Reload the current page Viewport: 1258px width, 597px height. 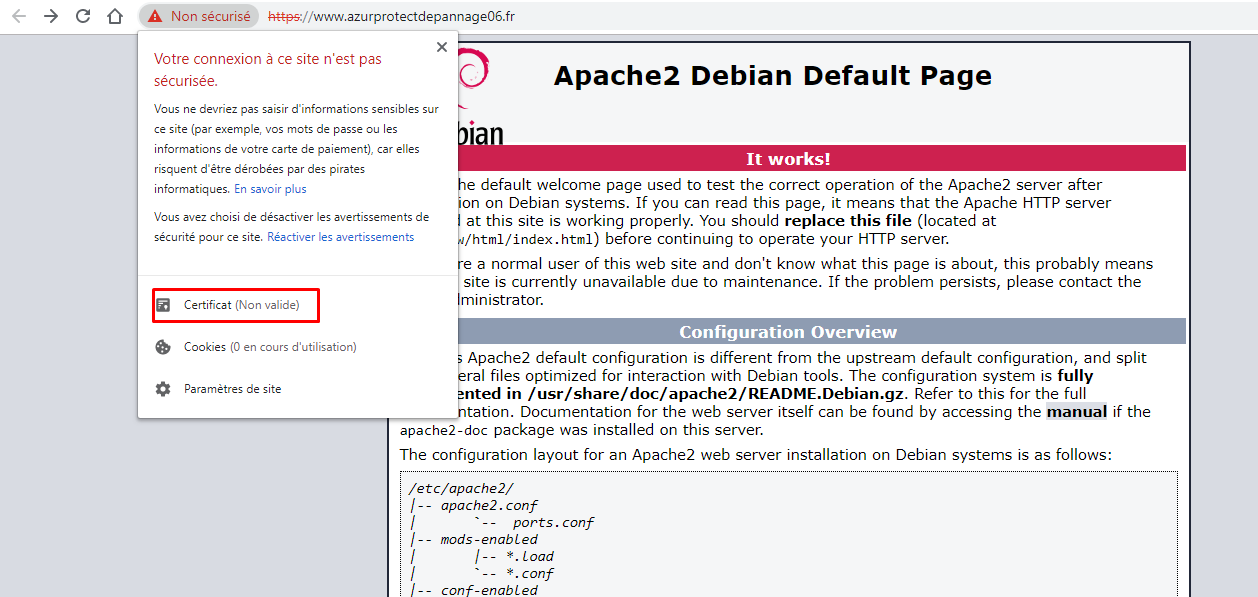83,17
